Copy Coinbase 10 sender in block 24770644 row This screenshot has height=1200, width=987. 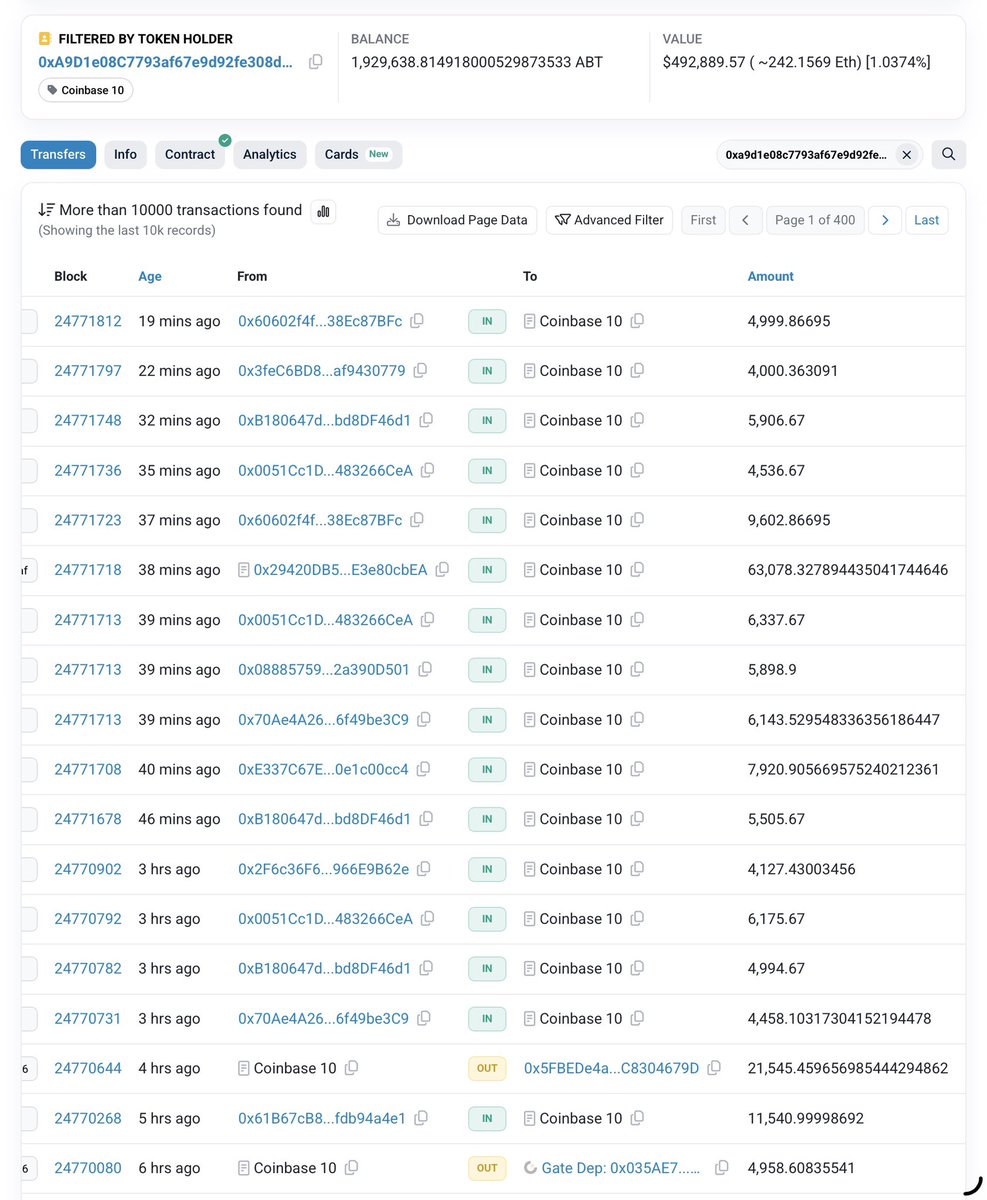click(351, 1068)
